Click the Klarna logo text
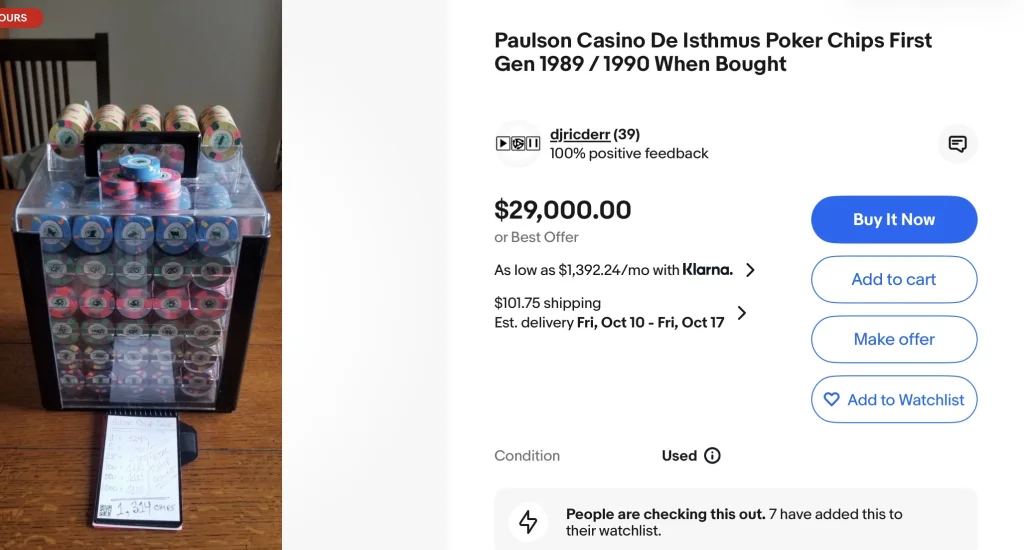The width and height of the screenshot is (1024, 550). click(707, 269)
